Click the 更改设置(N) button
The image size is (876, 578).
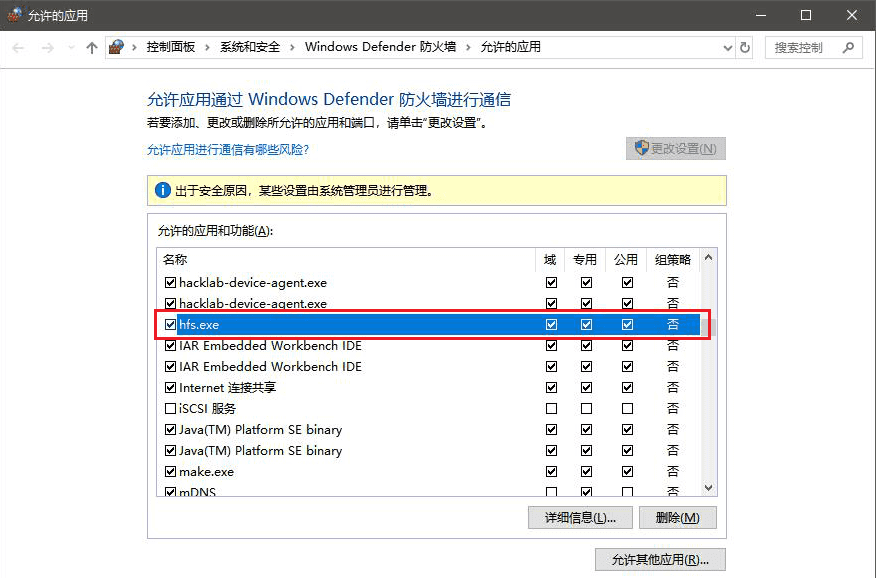point(675,149)
